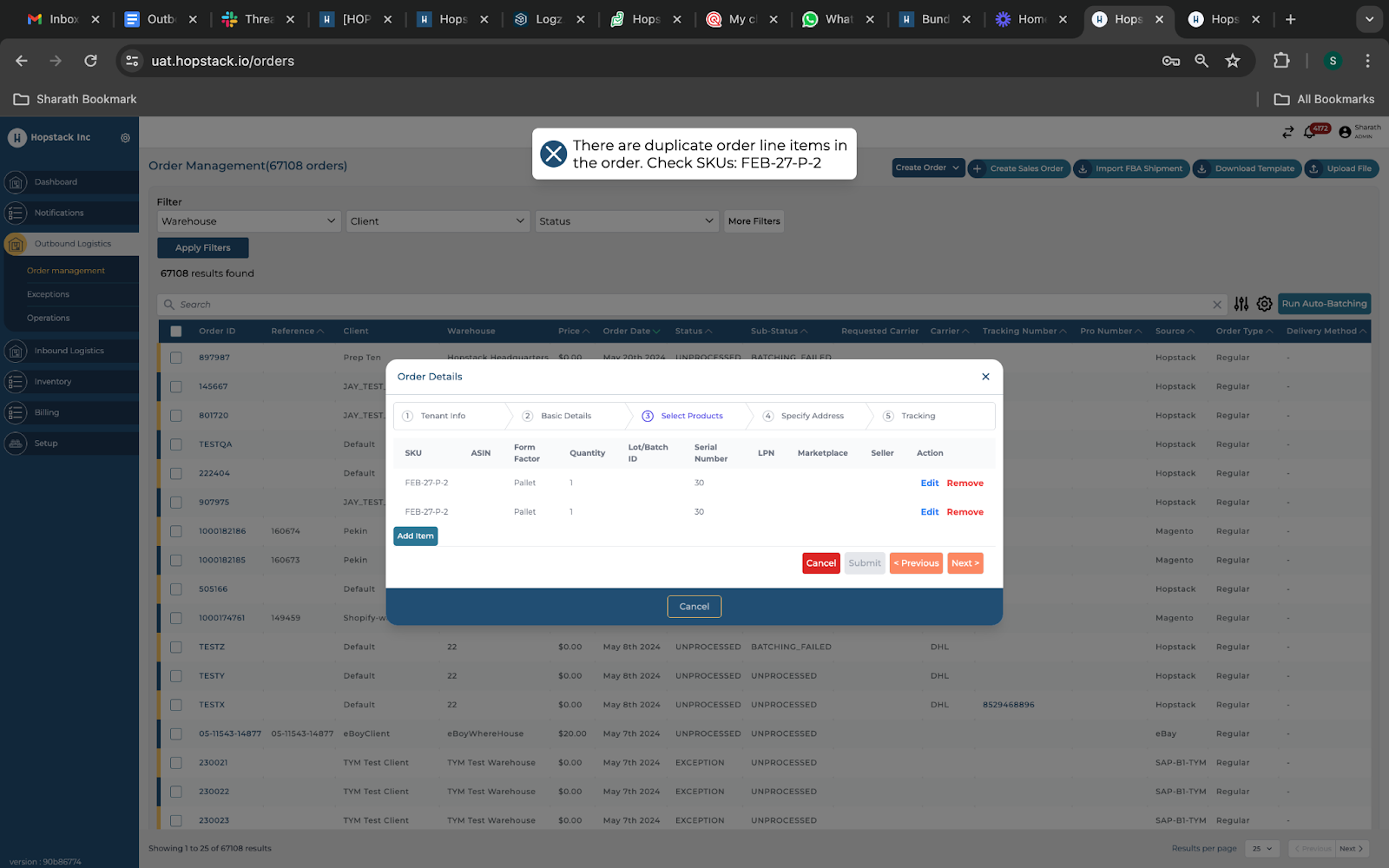Toggle the select-all orders checkbox in header

[x=176, y=332]
